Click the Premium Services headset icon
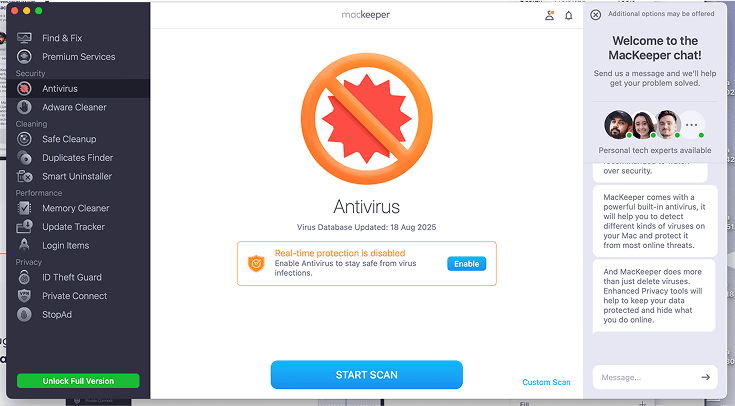Viewport: 735px width, 406px height. [24, 57]
